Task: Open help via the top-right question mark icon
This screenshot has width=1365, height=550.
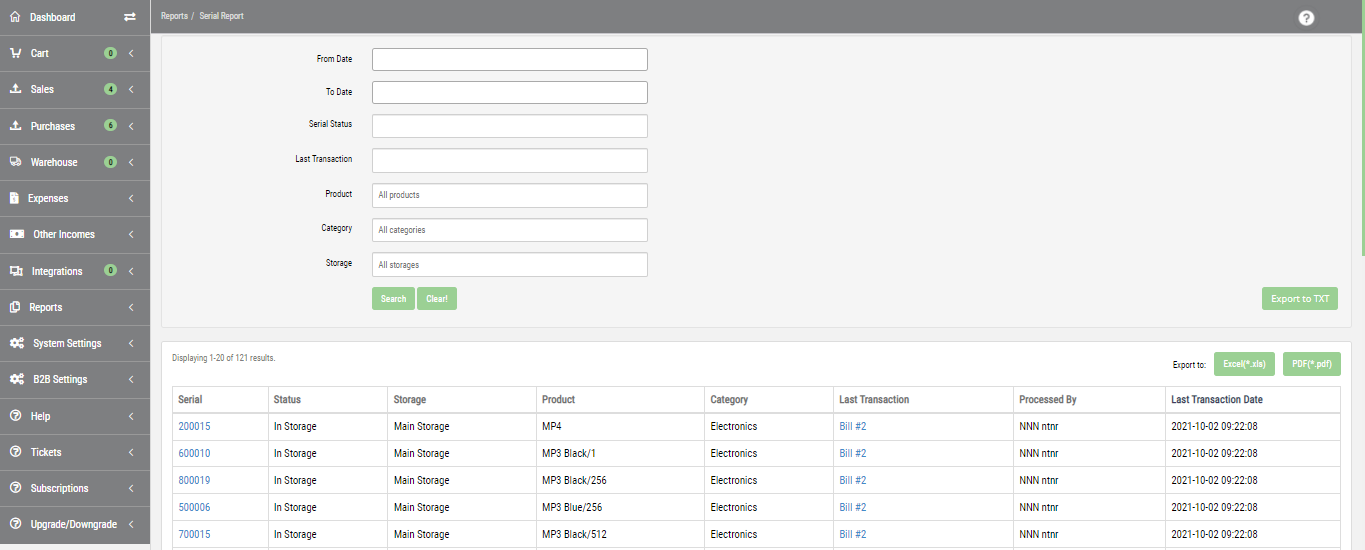Action: (1306, 18)
